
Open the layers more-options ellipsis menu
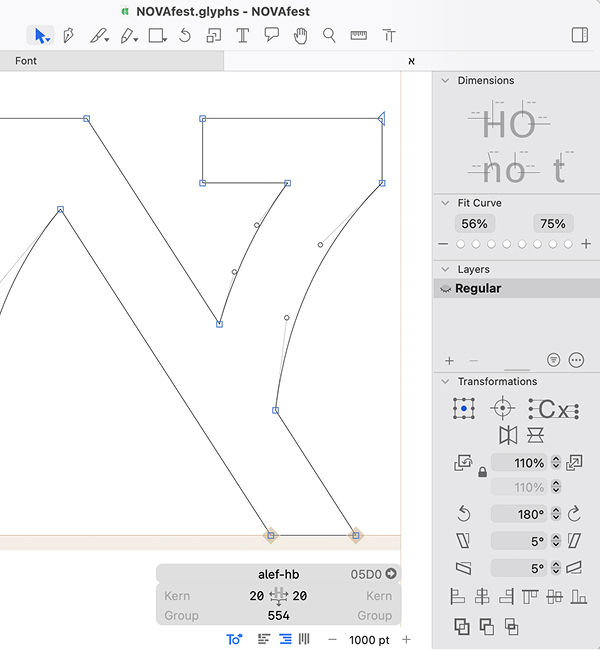(x=576, y=360)
